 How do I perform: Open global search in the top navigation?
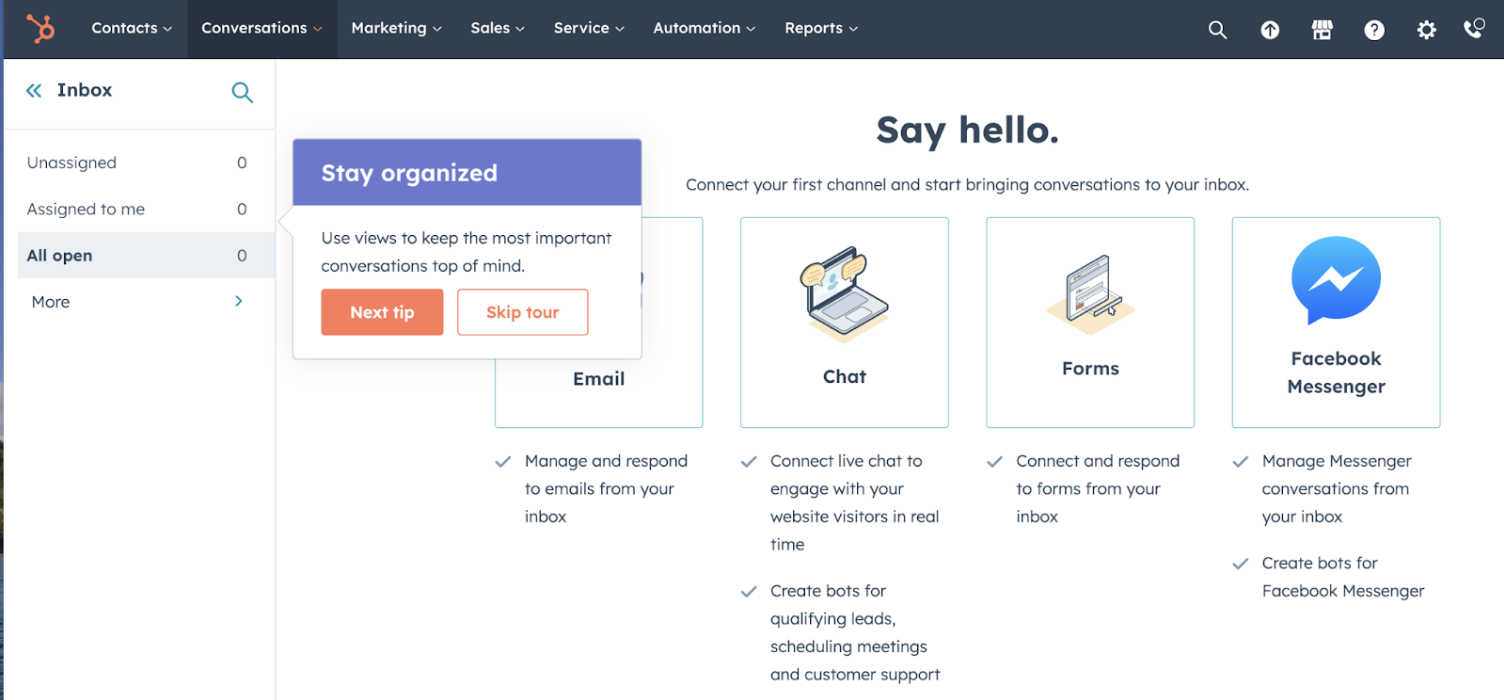coord(1217,29)
